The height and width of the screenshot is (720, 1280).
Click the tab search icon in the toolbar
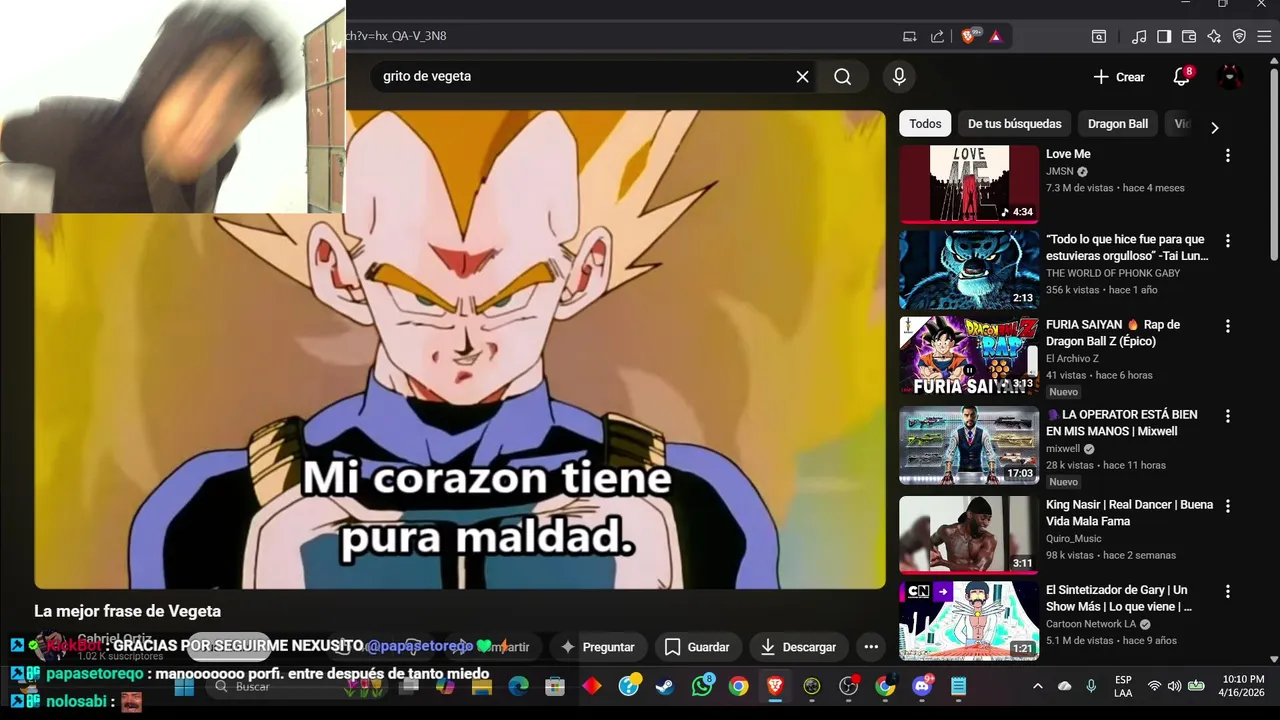pyautogui.click(x=1099, y=36)
